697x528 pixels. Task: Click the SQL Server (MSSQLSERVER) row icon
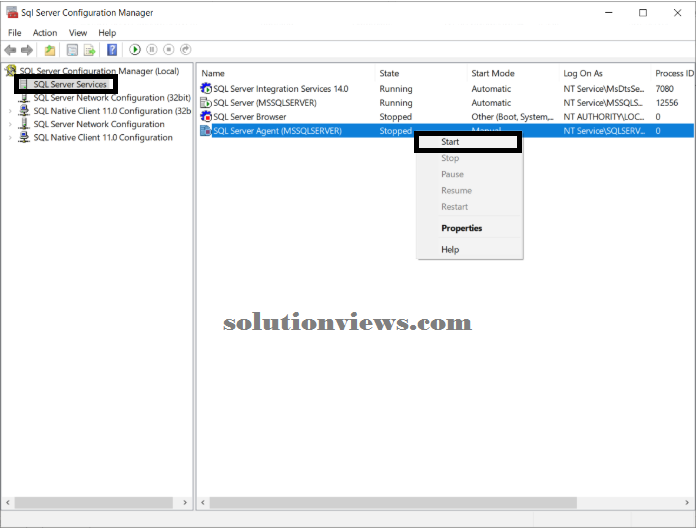206,103
